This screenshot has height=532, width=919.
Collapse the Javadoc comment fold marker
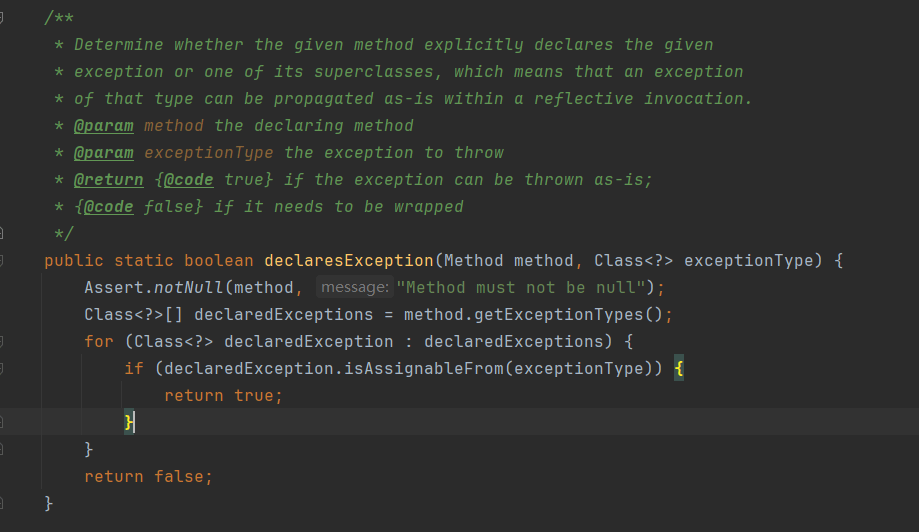[3, 18]
